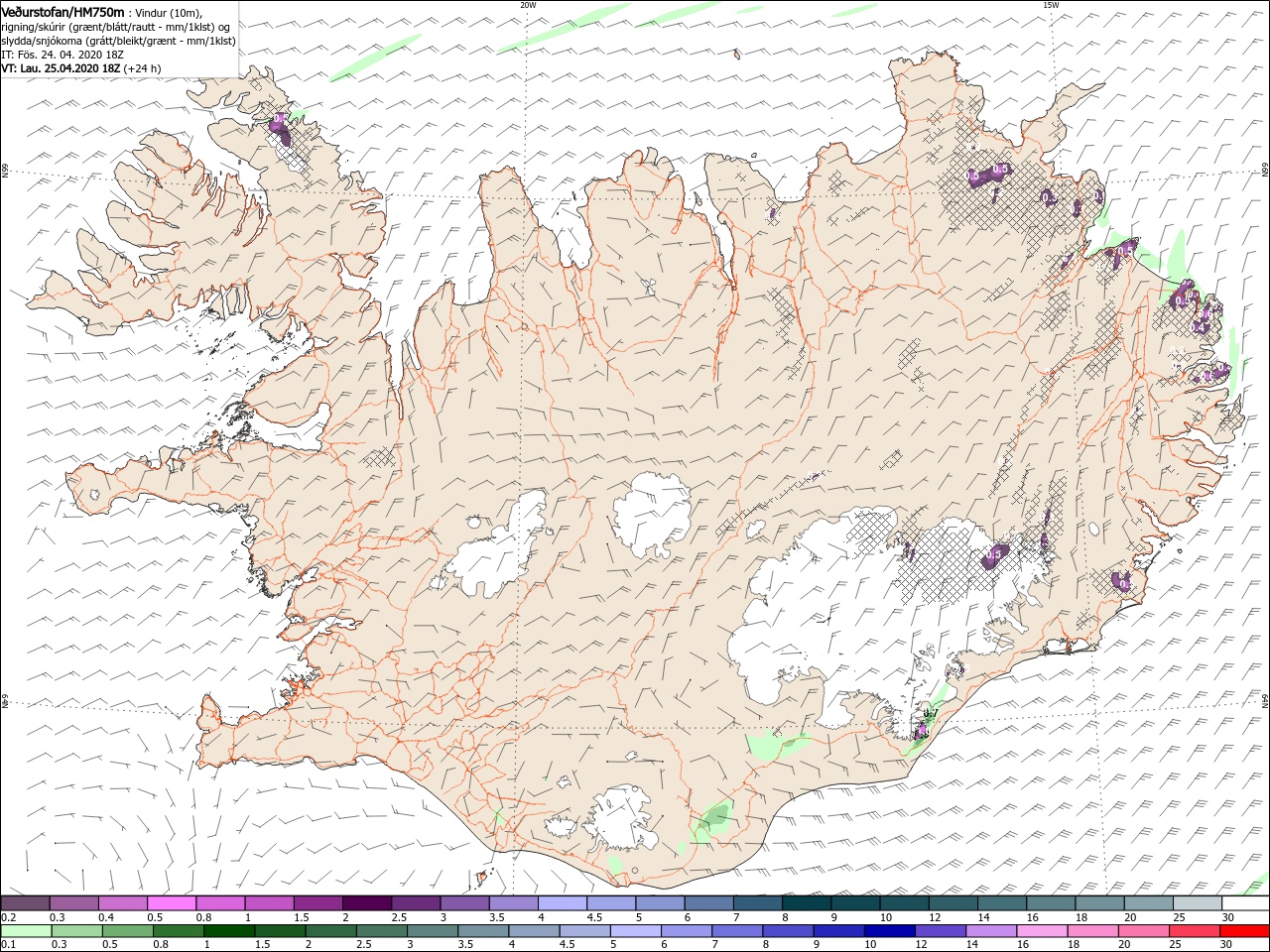Click the 'VT: Lau. 25.04.2020 18Z' line

click(x=61, y=68)
